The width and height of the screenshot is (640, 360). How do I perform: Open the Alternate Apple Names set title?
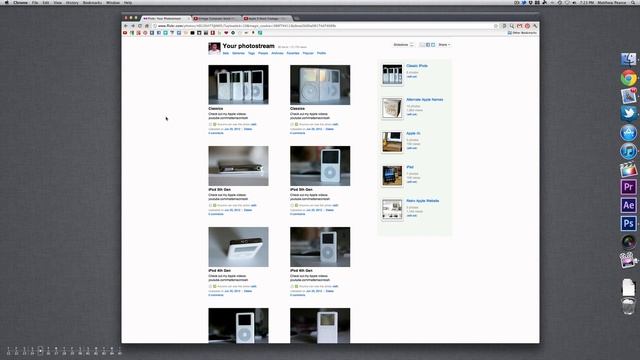pos(424,100)
